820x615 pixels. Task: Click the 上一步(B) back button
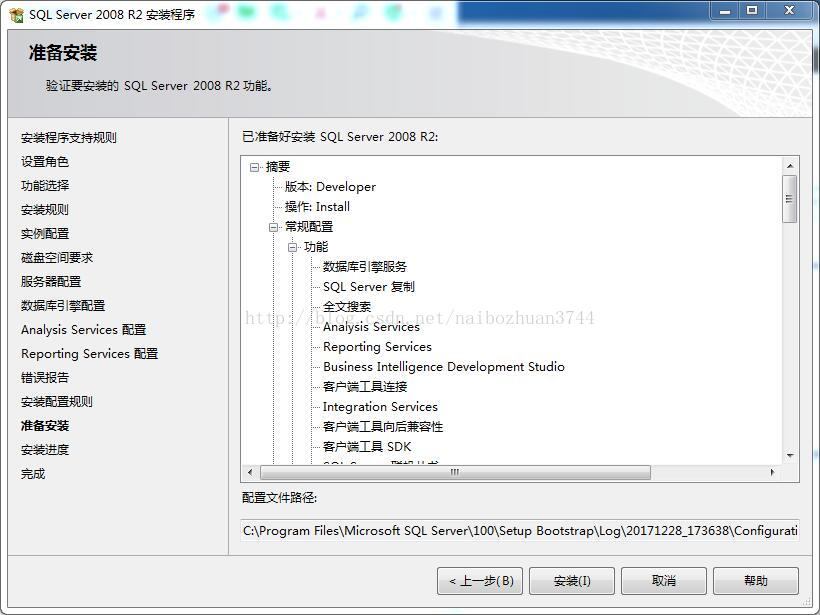(x=480, y=581)
